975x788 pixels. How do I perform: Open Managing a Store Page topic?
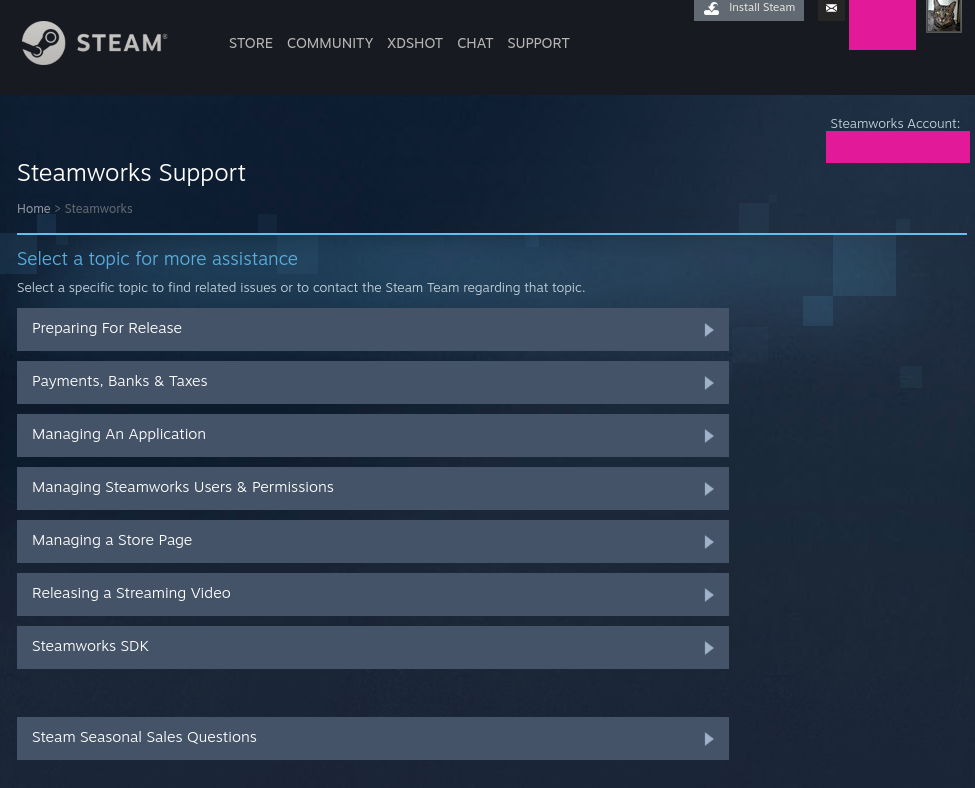pyautogui.click(x=372, y=541)
